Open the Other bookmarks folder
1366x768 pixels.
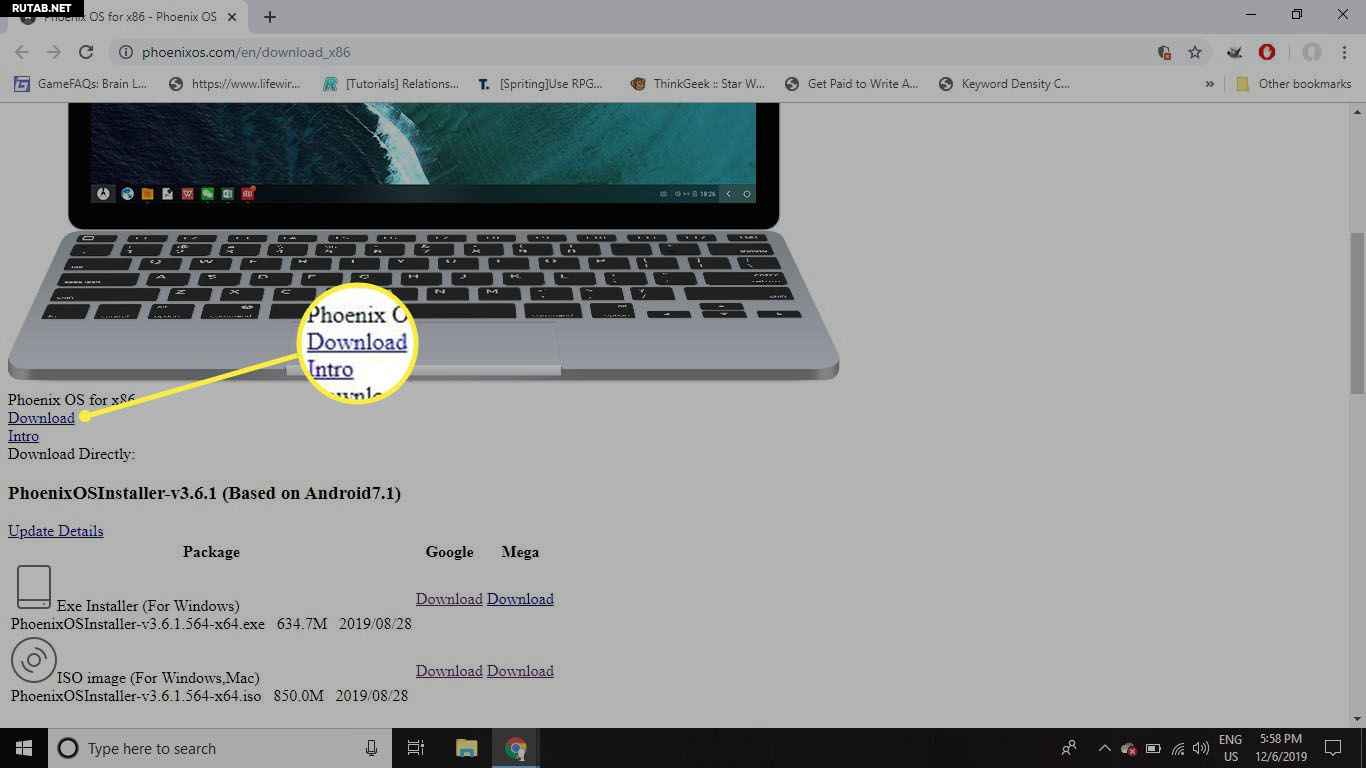point(1294,84)
